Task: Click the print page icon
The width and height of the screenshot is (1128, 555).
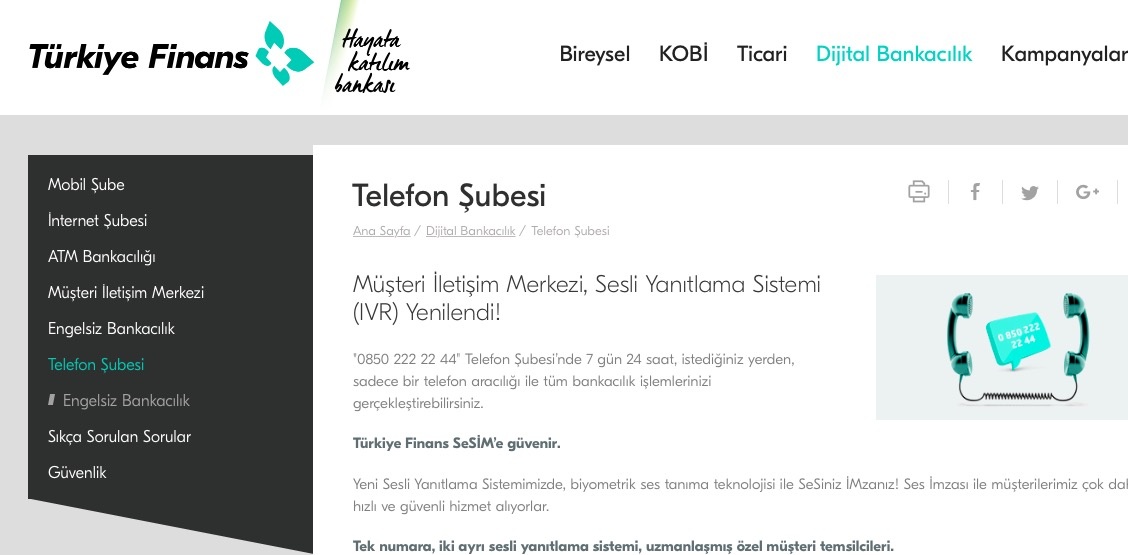Action: (x=919, y=191)
